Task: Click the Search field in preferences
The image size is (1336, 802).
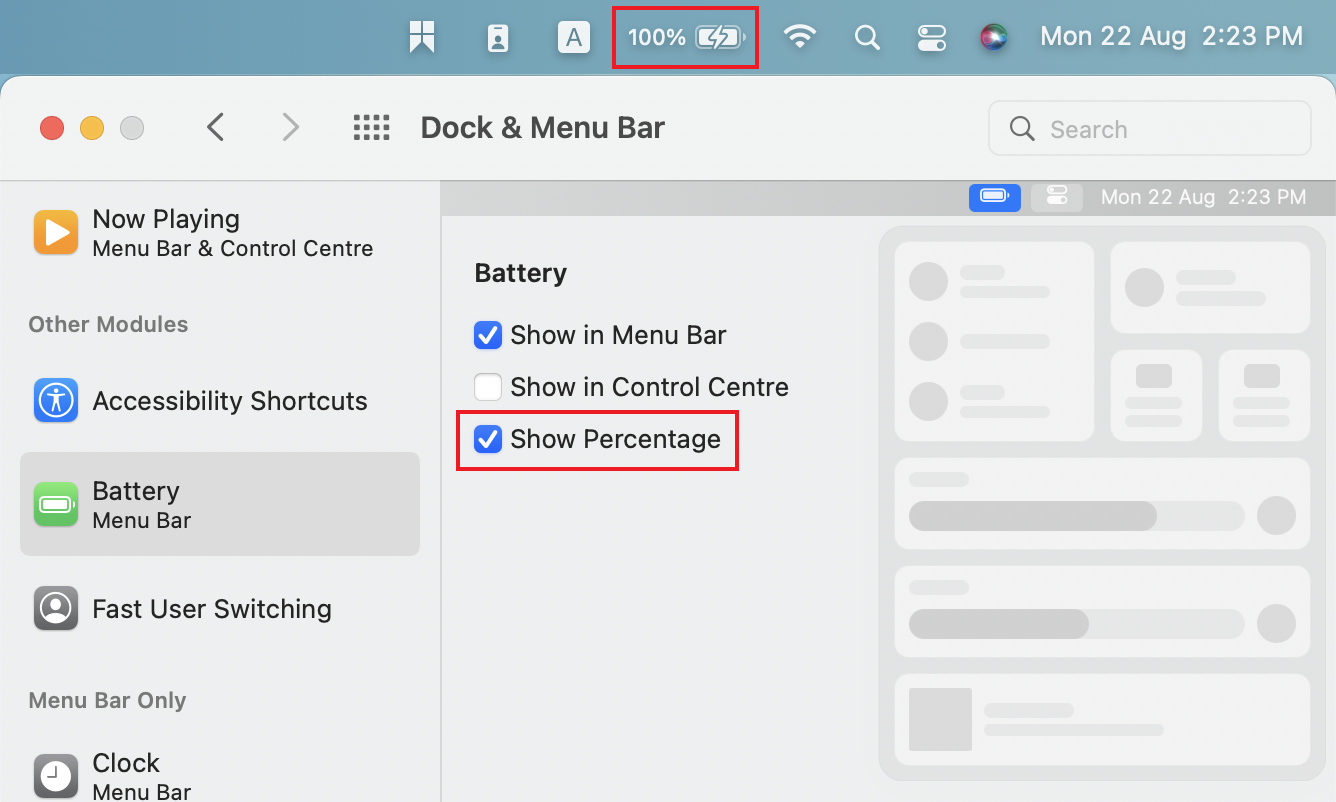Action: point(1150,129)
